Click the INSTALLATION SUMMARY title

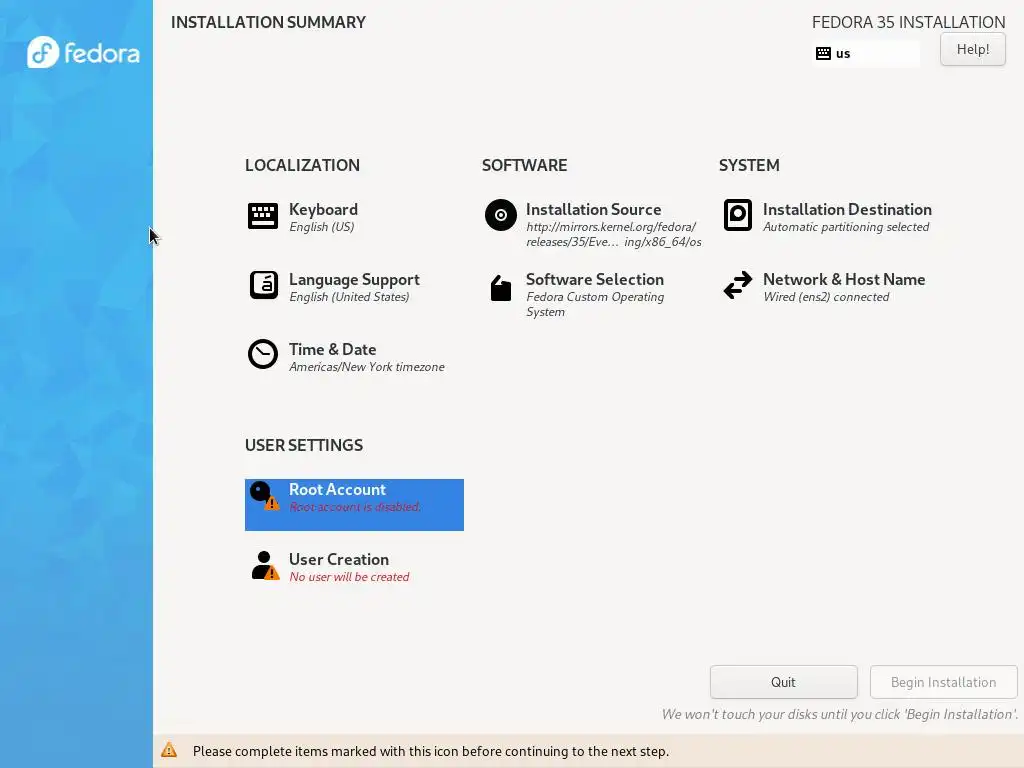[x=268, y=22]
